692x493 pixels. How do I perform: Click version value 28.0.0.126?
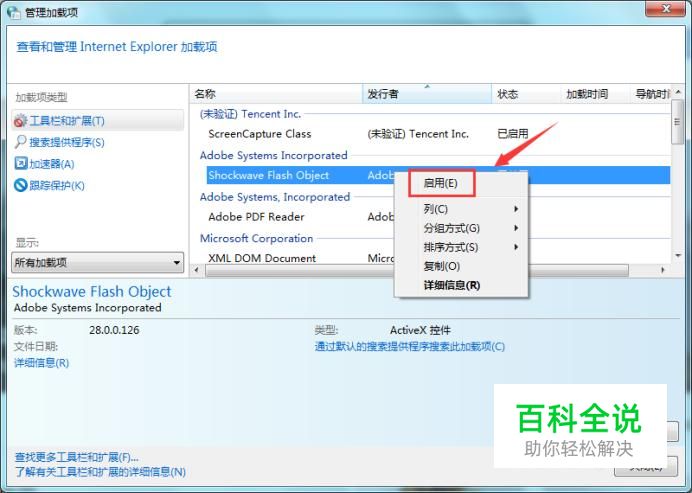coord(114,330)
